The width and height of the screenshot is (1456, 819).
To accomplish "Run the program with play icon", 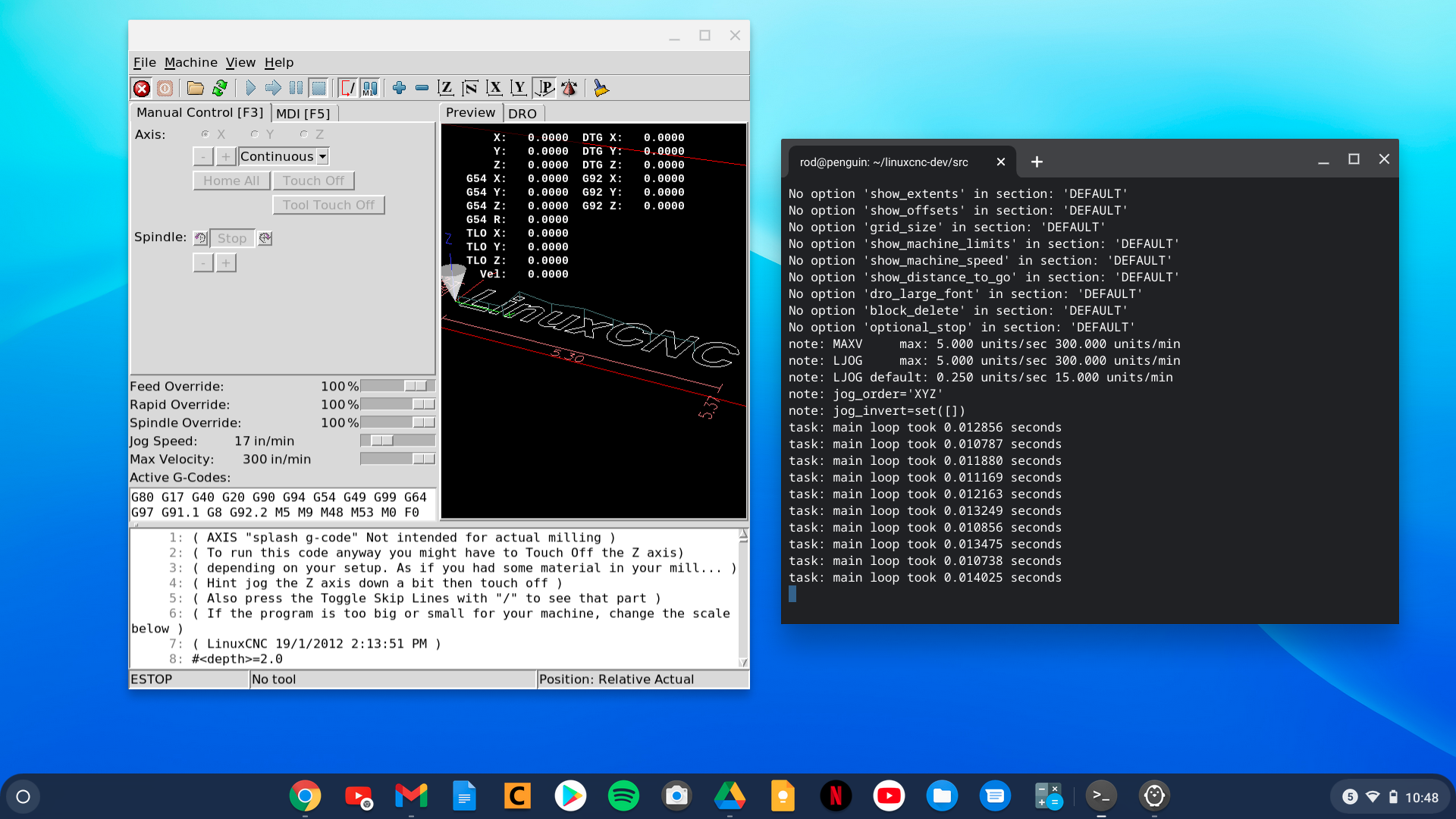I will 250,89.
